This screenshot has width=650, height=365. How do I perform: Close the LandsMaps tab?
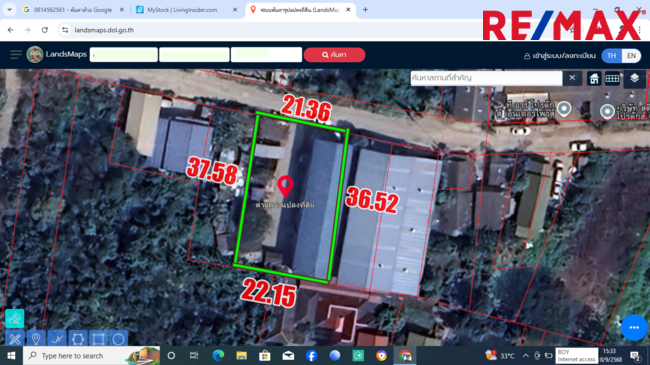pos(349,10)
